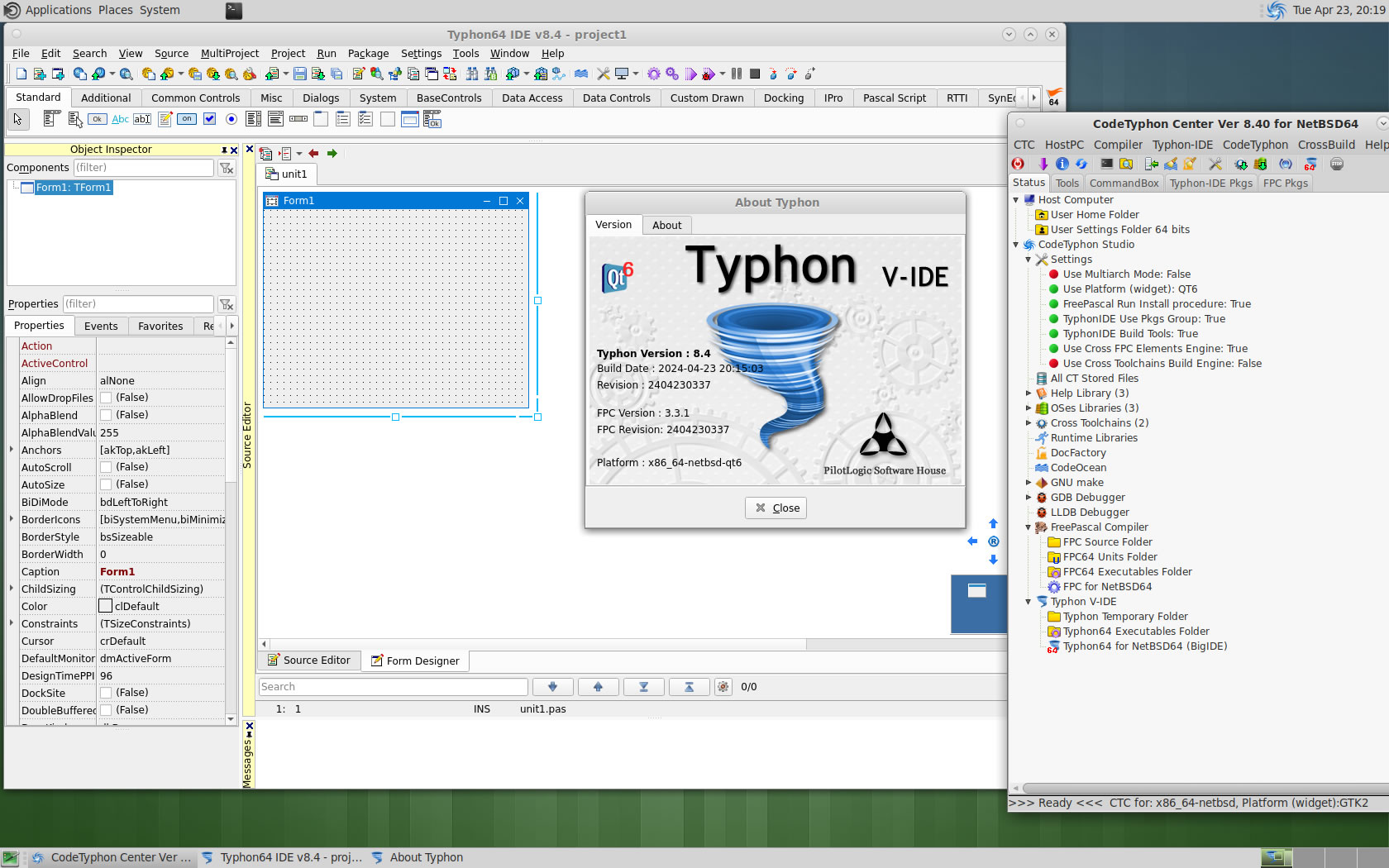Select the TButton (Ok) component icon
This screenshot has height=868, width=1389.
click(98, 119)
